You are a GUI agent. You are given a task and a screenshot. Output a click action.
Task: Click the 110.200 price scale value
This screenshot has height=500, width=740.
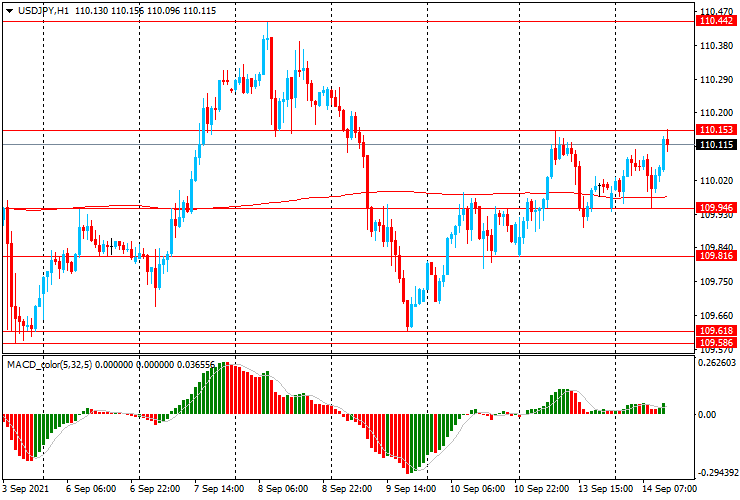click(717, 113)
